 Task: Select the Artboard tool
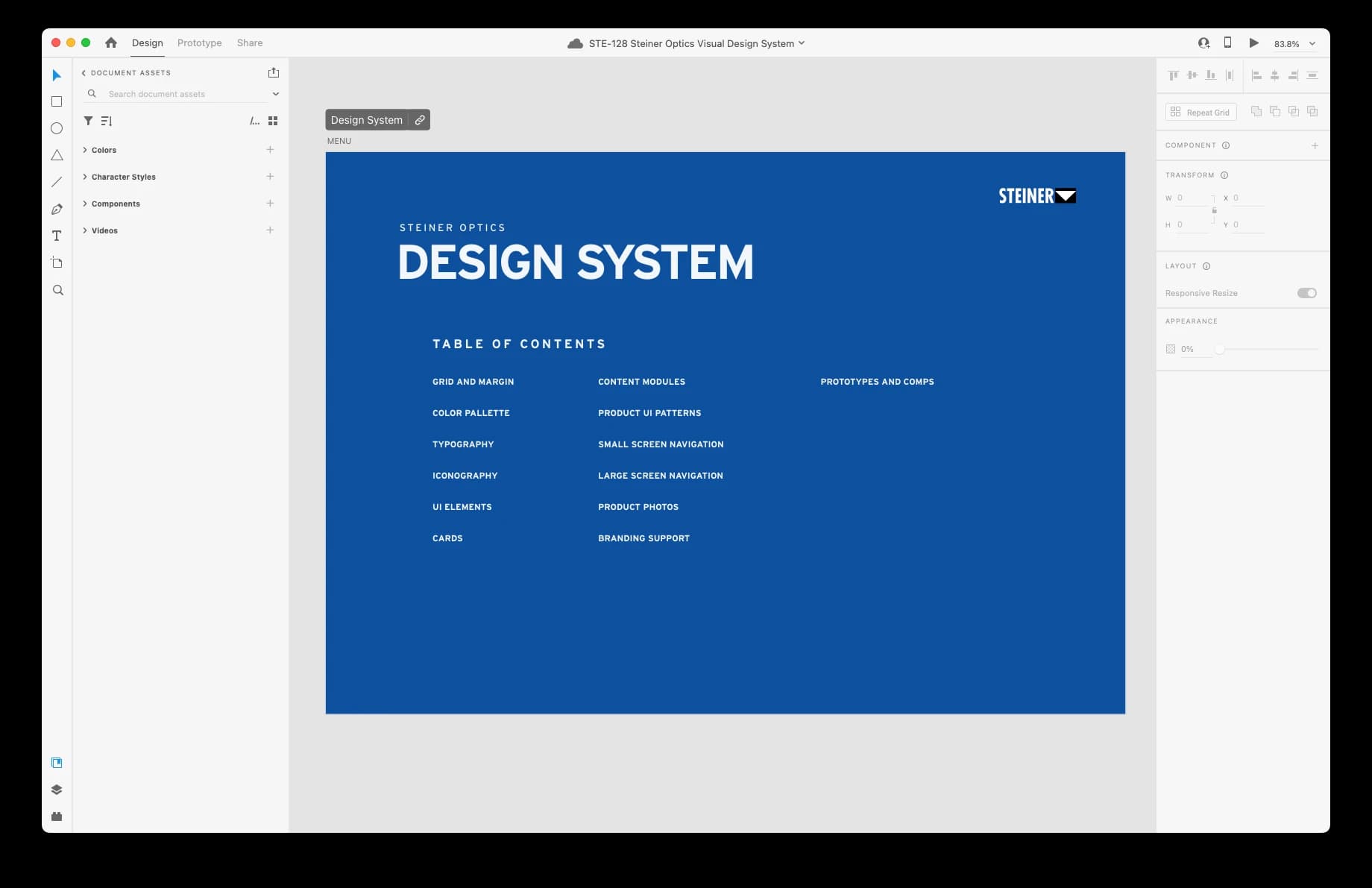pyautogui.click(x=57, y=262)
